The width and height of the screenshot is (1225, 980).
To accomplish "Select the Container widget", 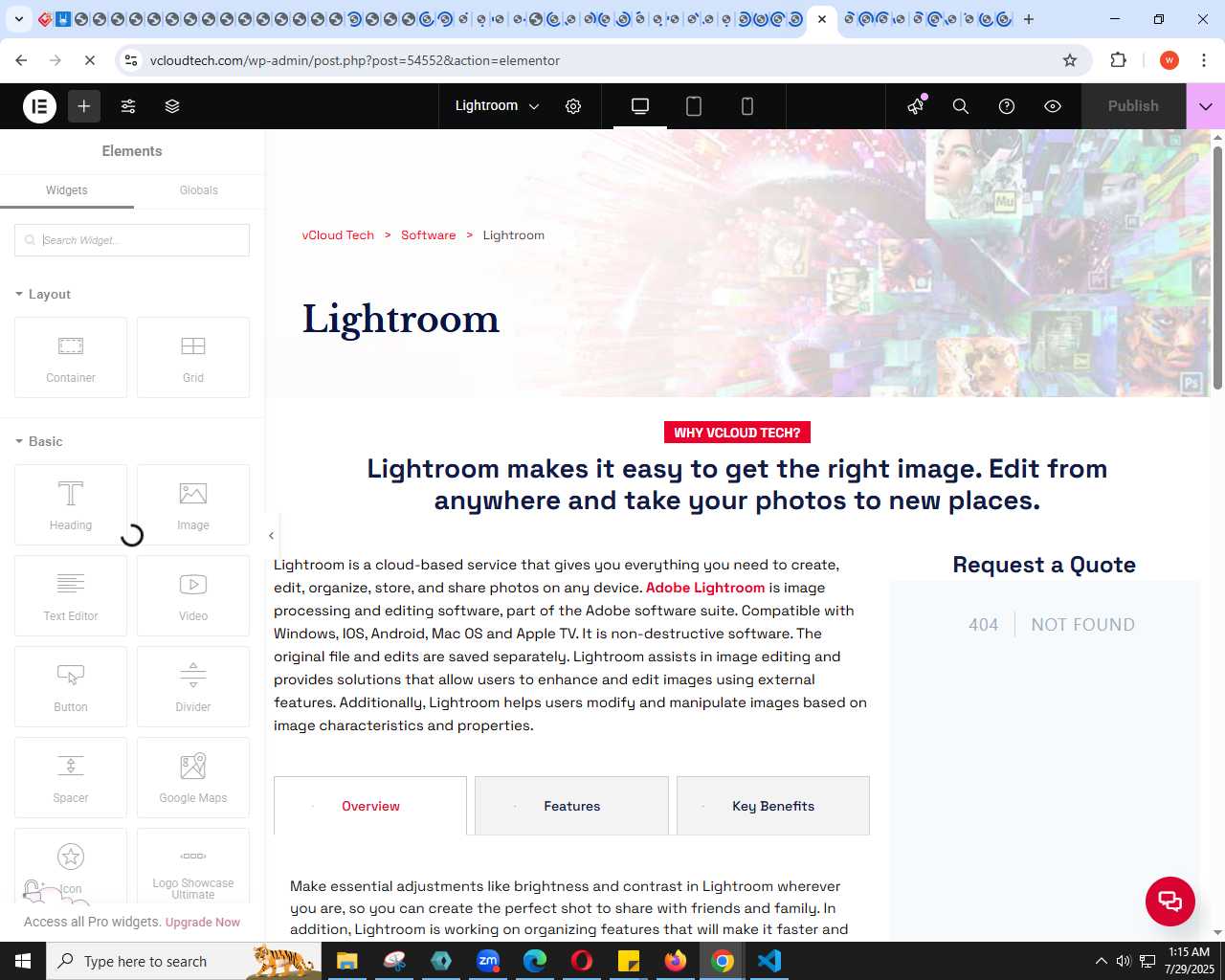I will tap(71, 358).
